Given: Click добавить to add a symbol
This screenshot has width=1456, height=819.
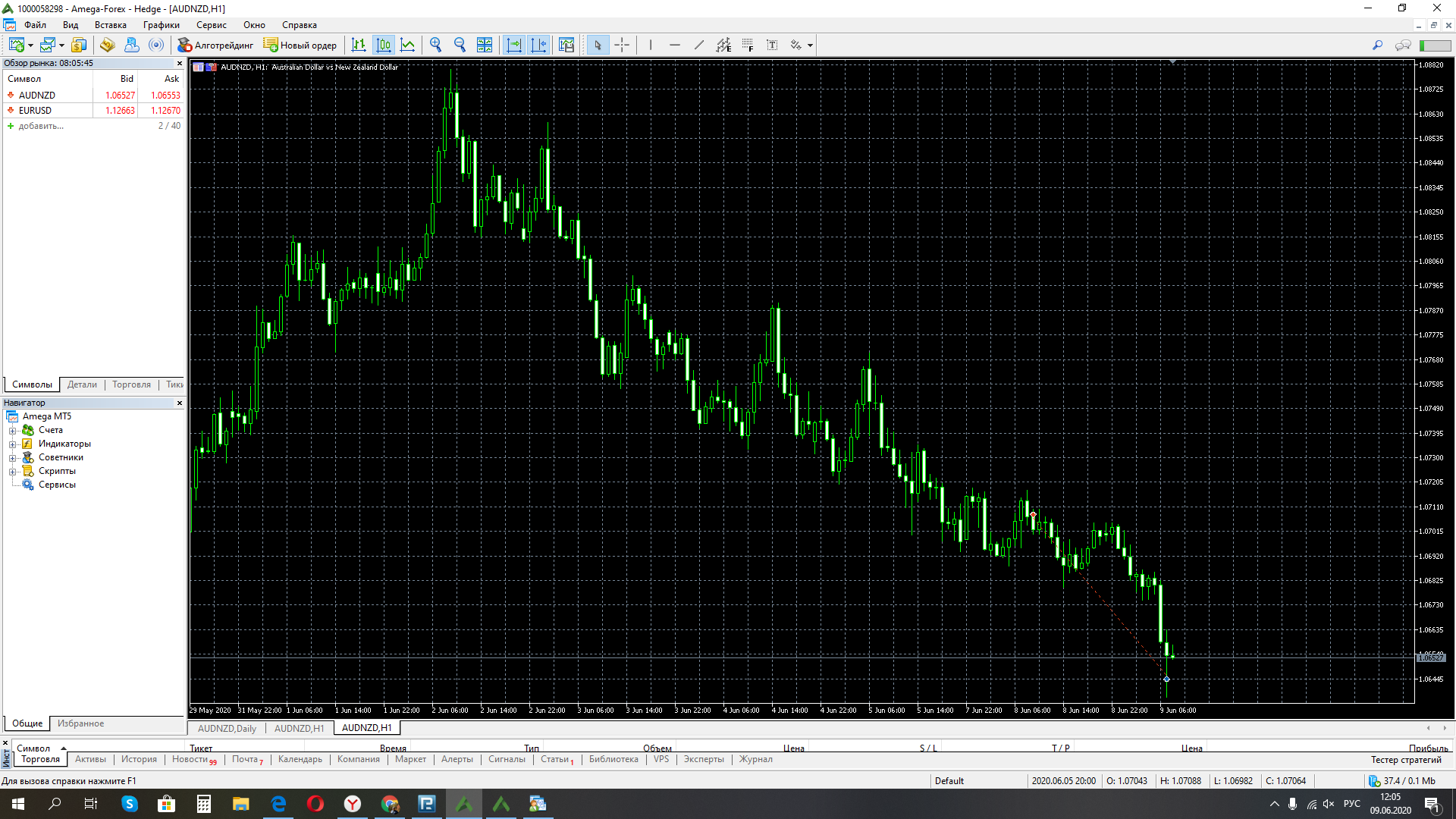Looking at the screenshot, I should pos(41,126).
